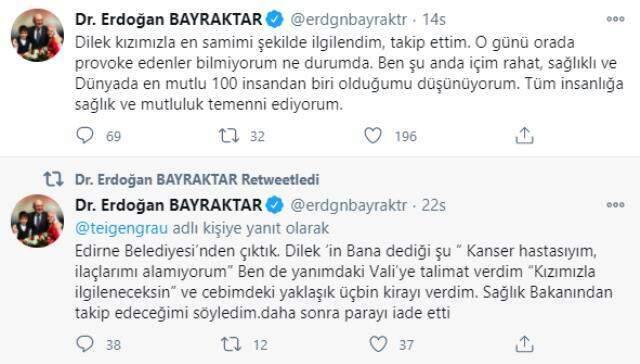Open @teigengrau mention link
Image resolution: width=640 pixels, height=364 pixels.
(x=122, y=228)
